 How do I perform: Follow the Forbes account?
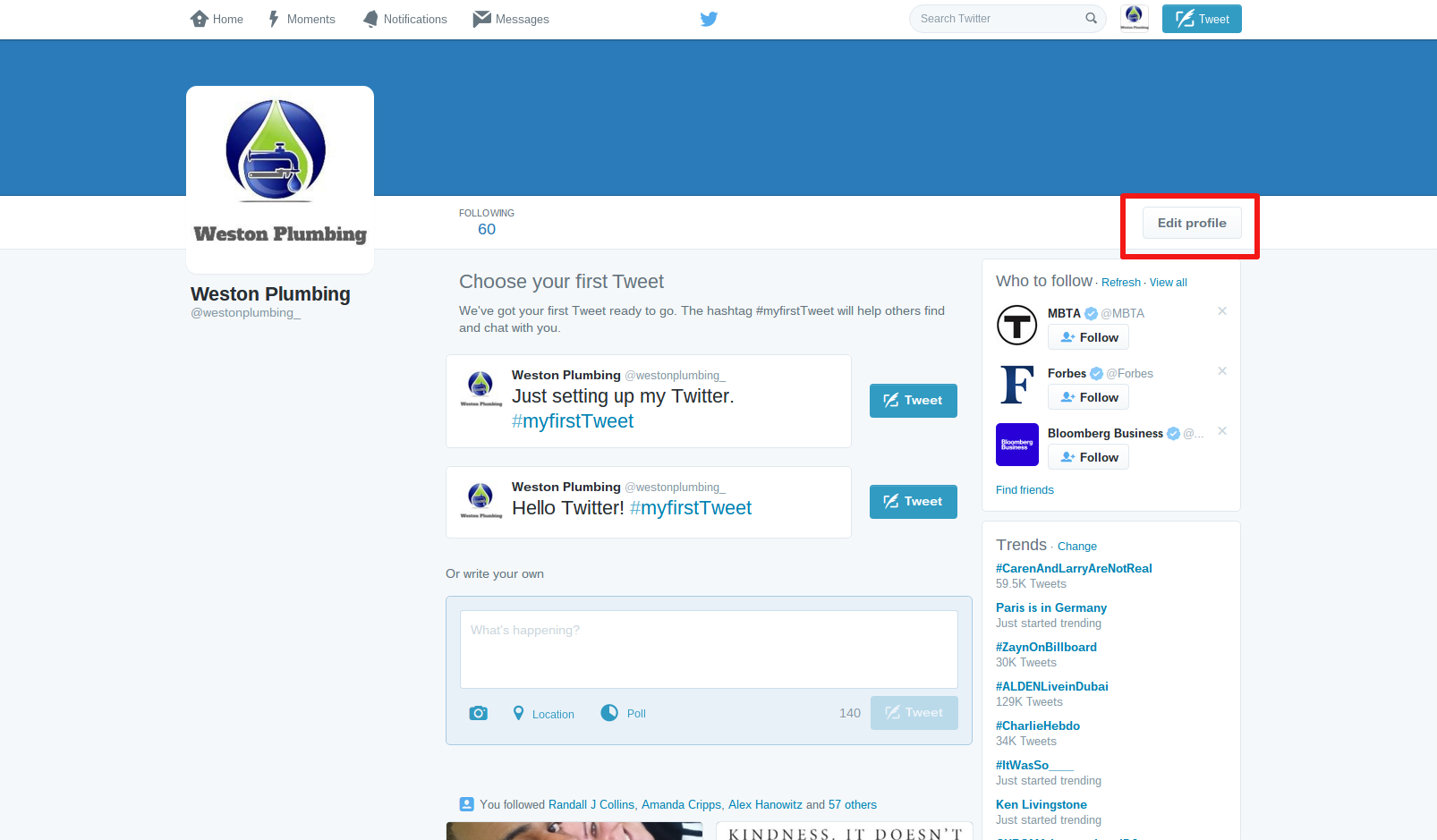tap(1089, 397)
